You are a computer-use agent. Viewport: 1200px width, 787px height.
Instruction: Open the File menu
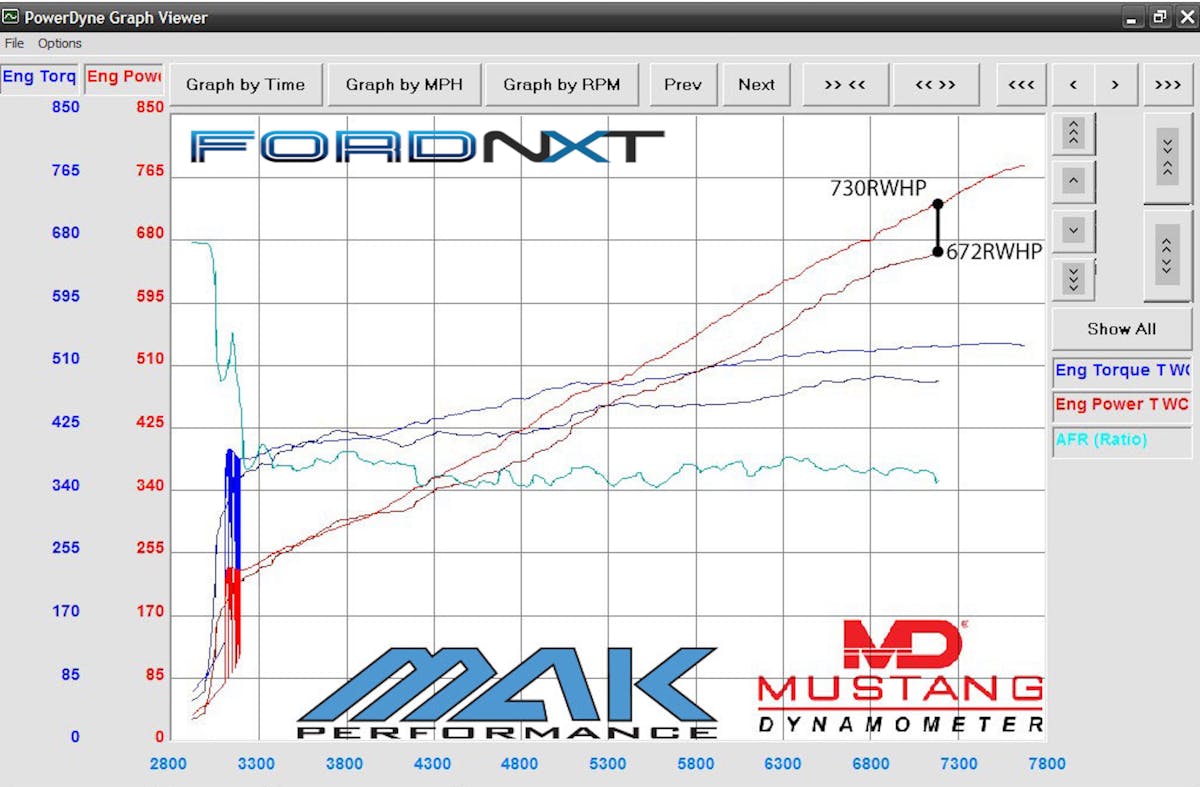coord(14,43)
